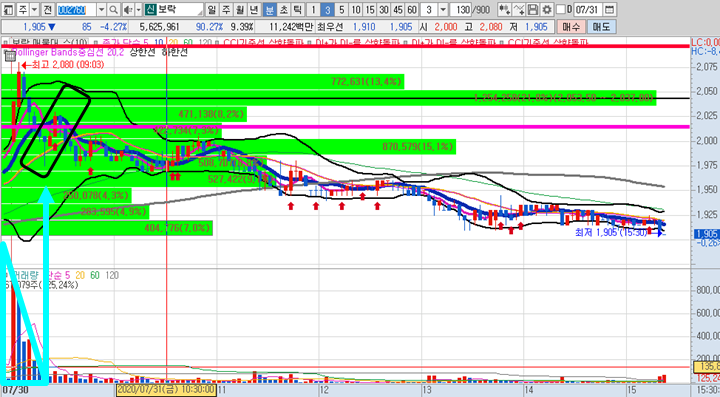Viewport: 720px width, 397px height.
Task: Switch to daily chart with 일
Action: pos(212,9)
